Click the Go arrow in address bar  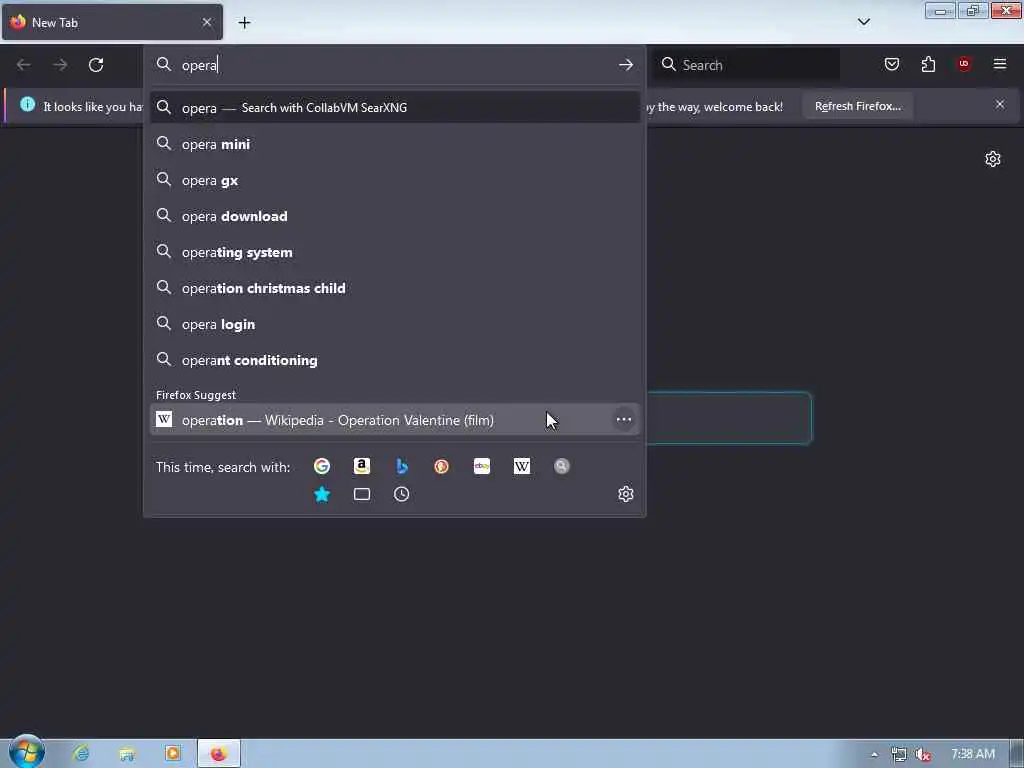pos(626,65)
